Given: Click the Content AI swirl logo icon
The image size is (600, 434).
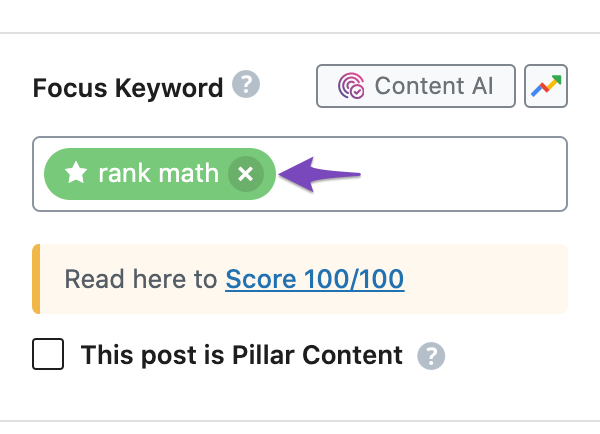Looking at the screenshot, I should click(x=351, y=86).
